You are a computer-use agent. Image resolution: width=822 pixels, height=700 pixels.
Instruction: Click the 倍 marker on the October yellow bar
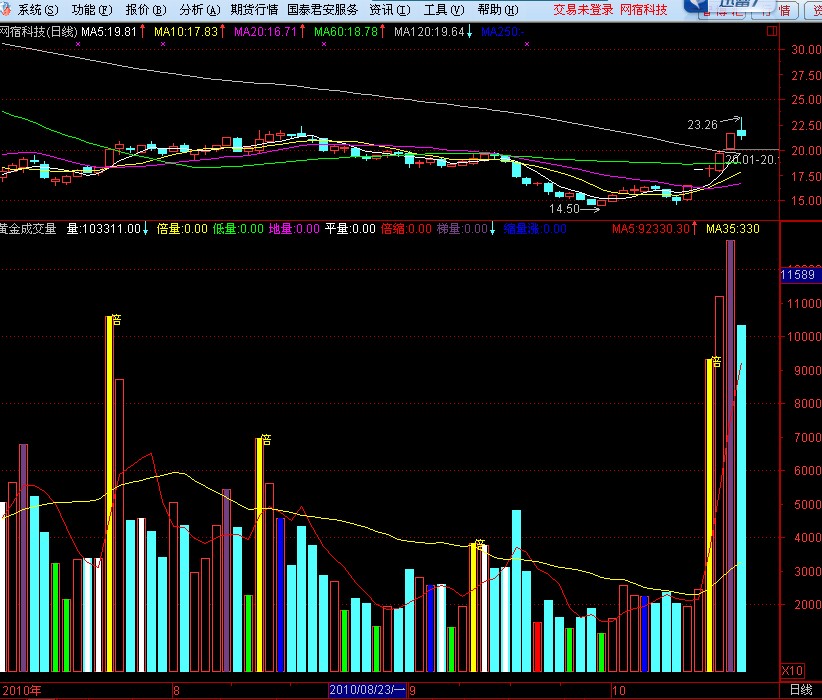click(x=716, y=362)
